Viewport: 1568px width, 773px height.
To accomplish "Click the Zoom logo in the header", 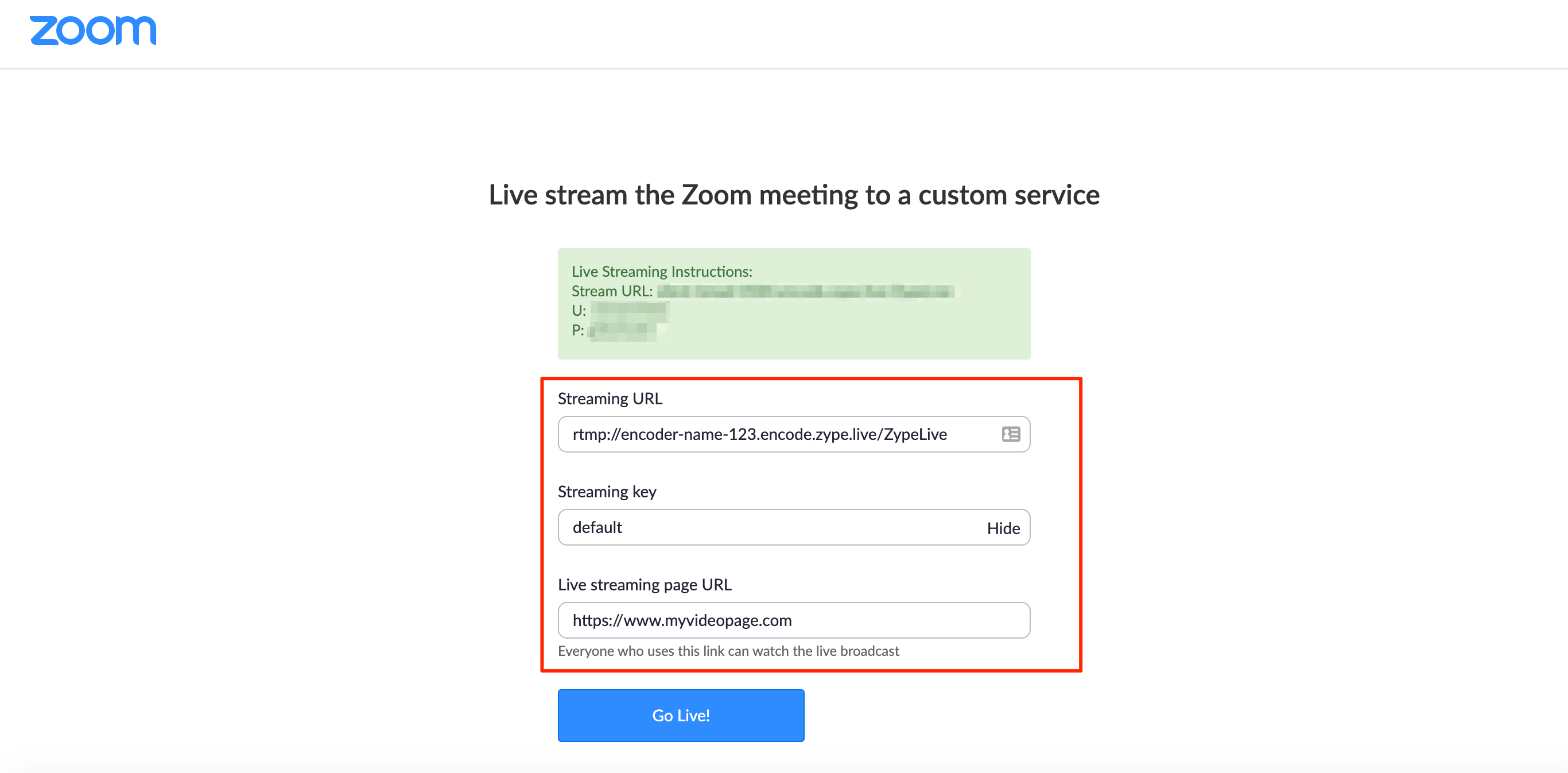I will tap(93, 30).
